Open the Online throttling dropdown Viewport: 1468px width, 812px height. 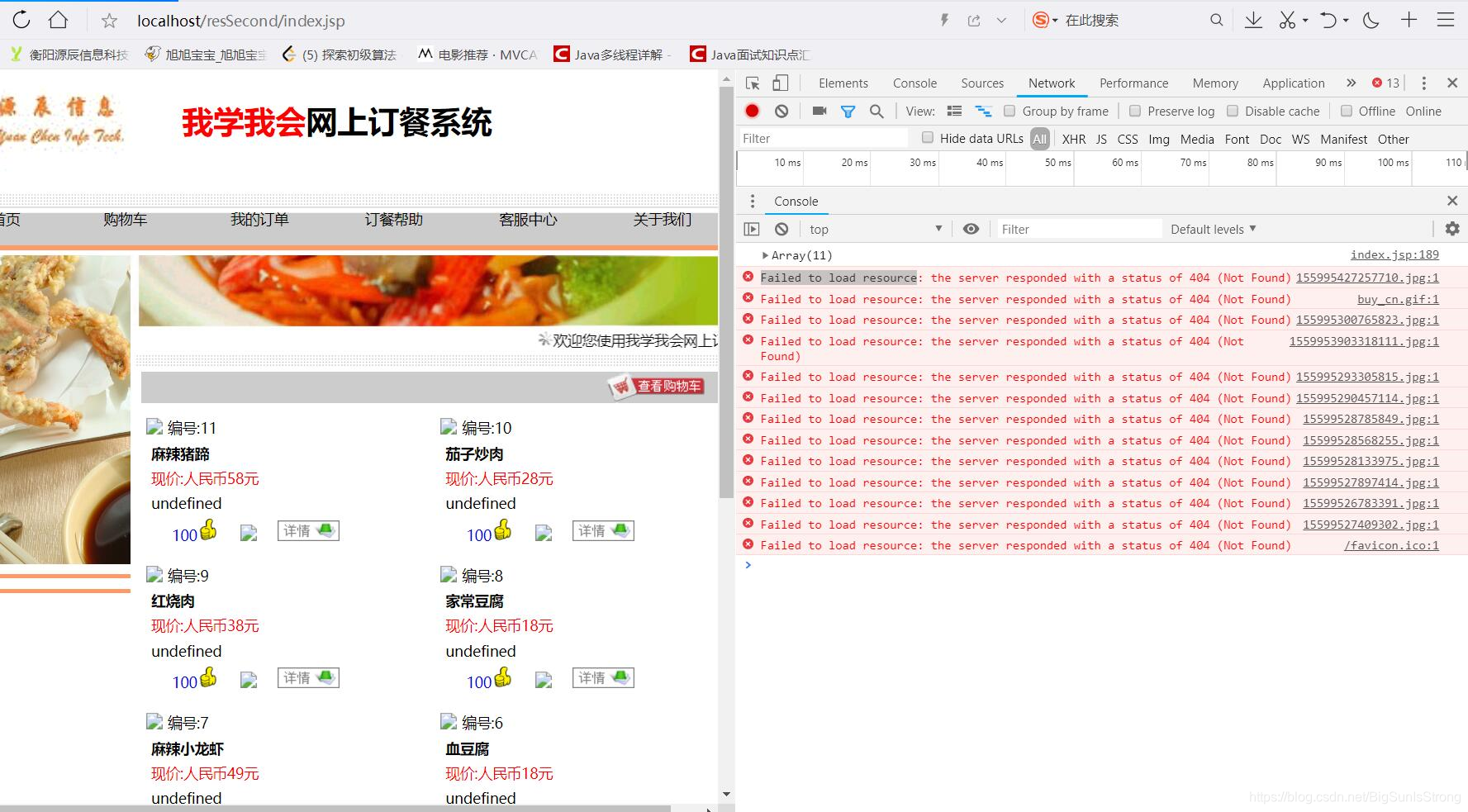[1423, 111]
